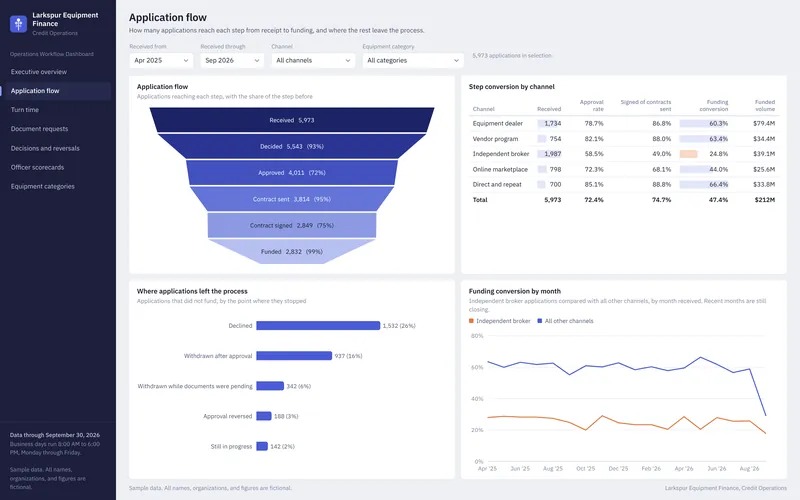Click the Withdrawn while documents were pending bar
This screenshot has width=800, height=500.
point(270,386)
